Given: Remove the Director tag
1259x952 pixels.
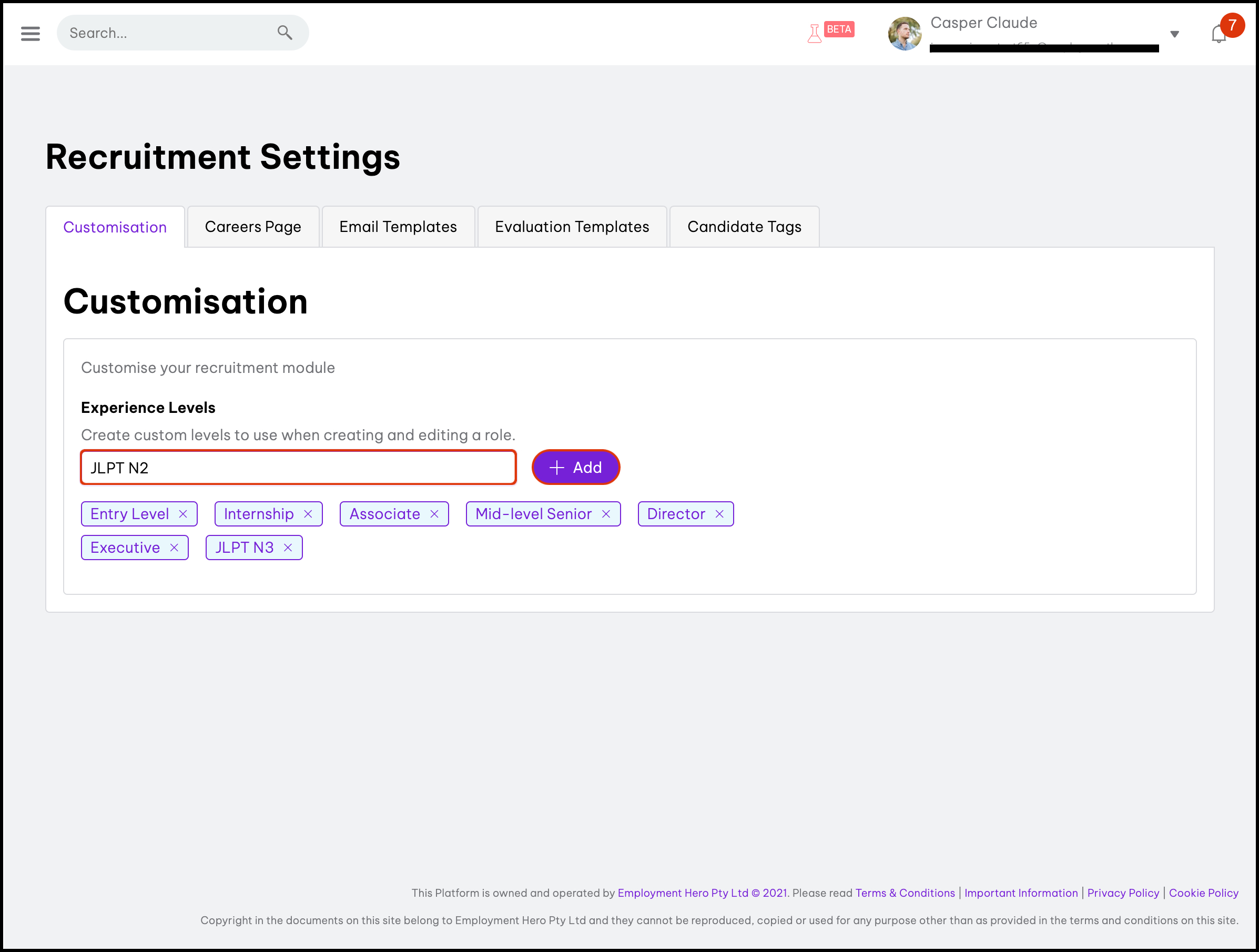Looking at the screenshot, I should [719, 514].
